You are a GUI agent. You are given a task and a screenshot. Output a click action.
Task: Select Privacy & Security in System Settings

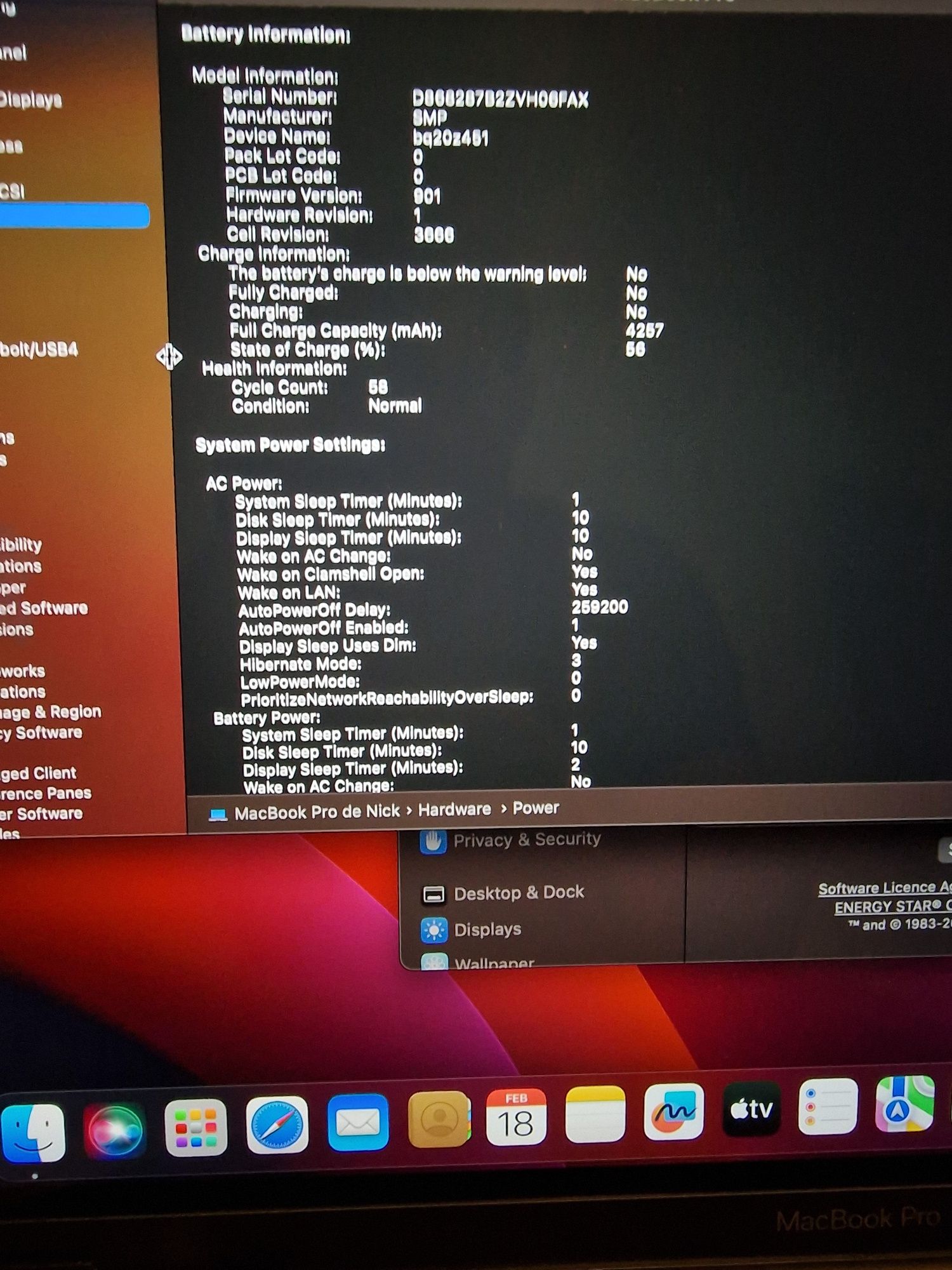[x=527, y=839]
